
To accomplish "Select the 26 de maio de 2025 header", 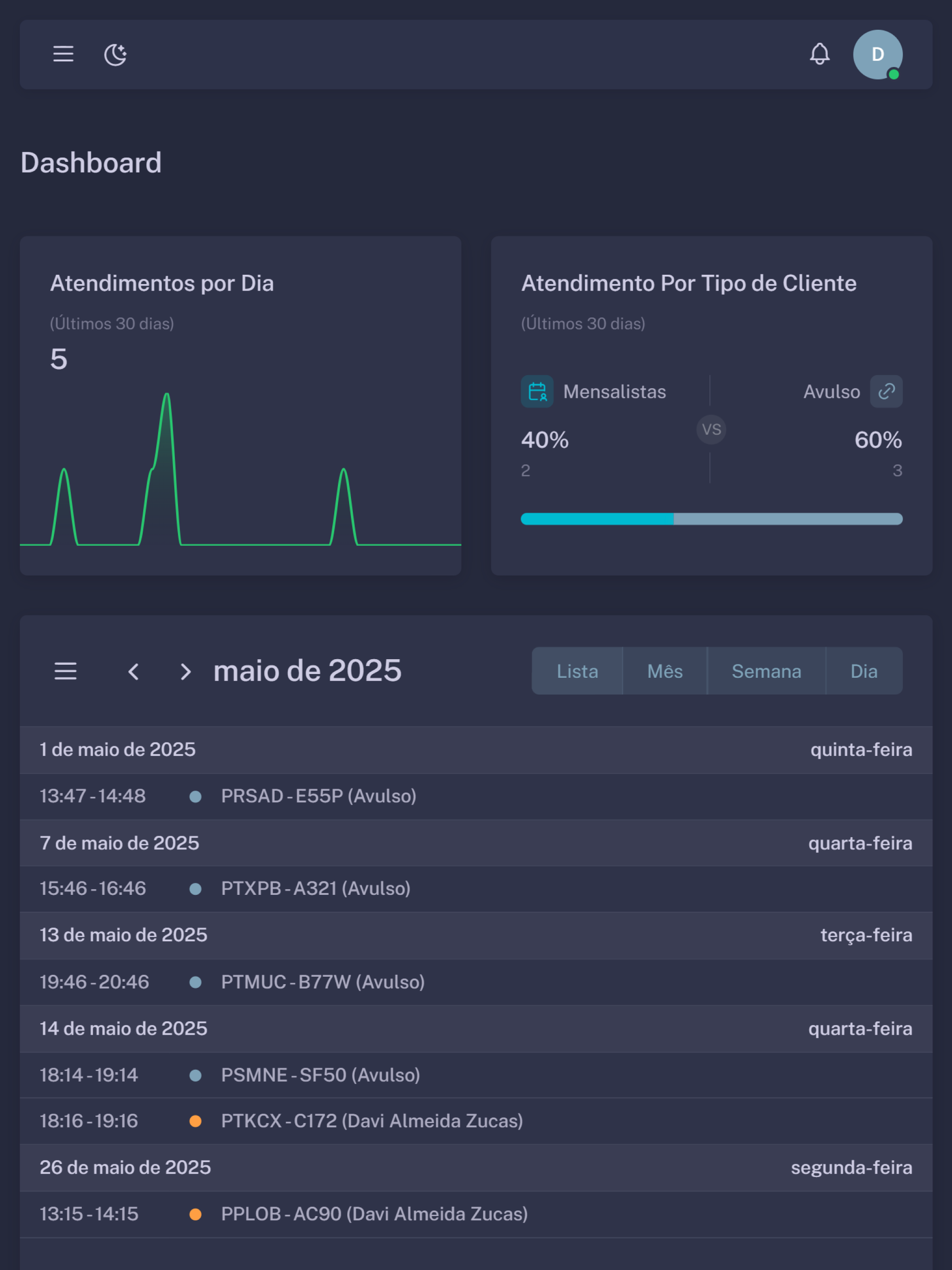I will [476, 1168].
